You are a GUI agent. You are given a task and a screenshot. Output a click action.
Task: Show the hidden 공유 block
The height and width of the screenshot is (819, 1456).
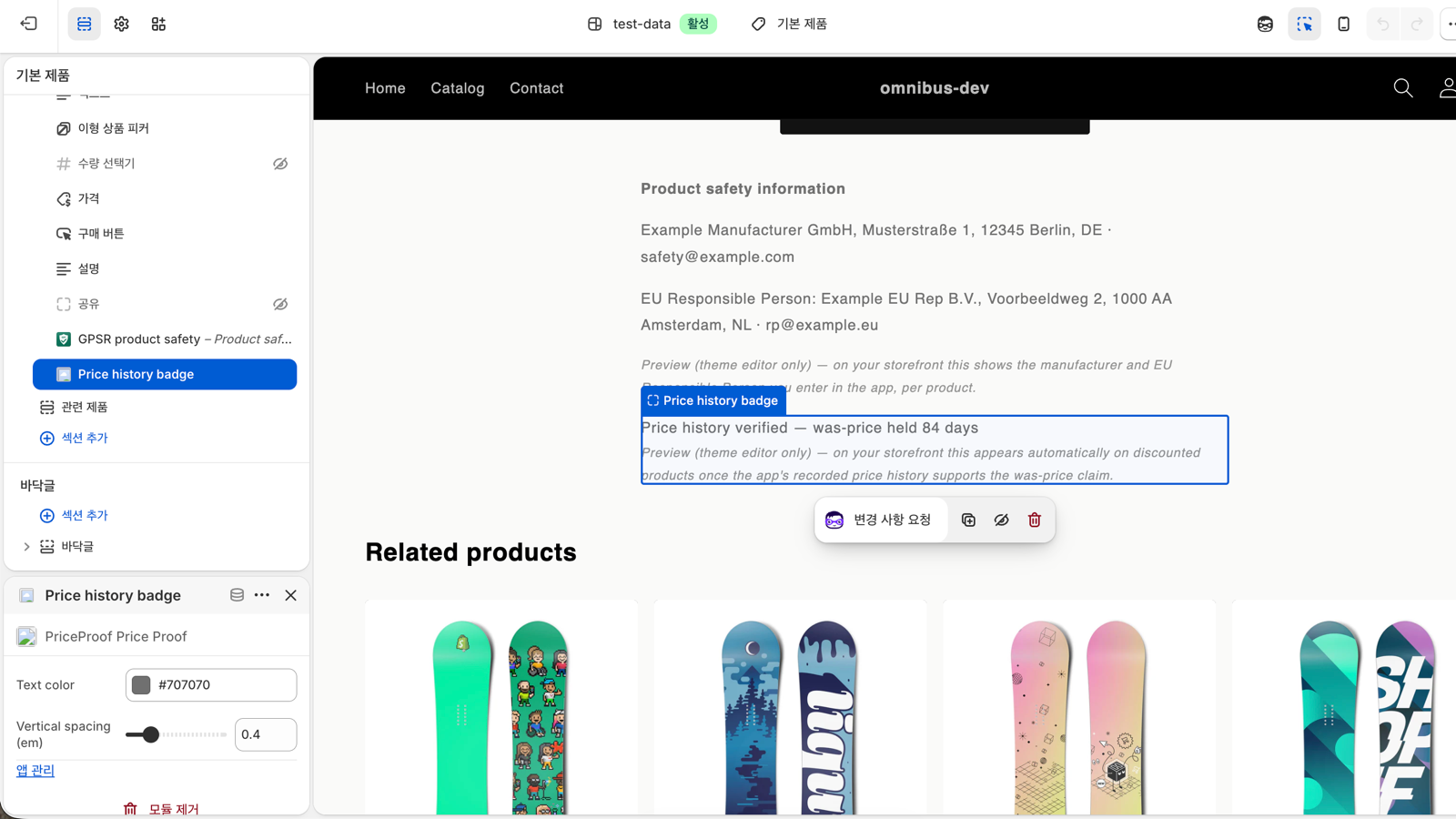click(280, 304)
